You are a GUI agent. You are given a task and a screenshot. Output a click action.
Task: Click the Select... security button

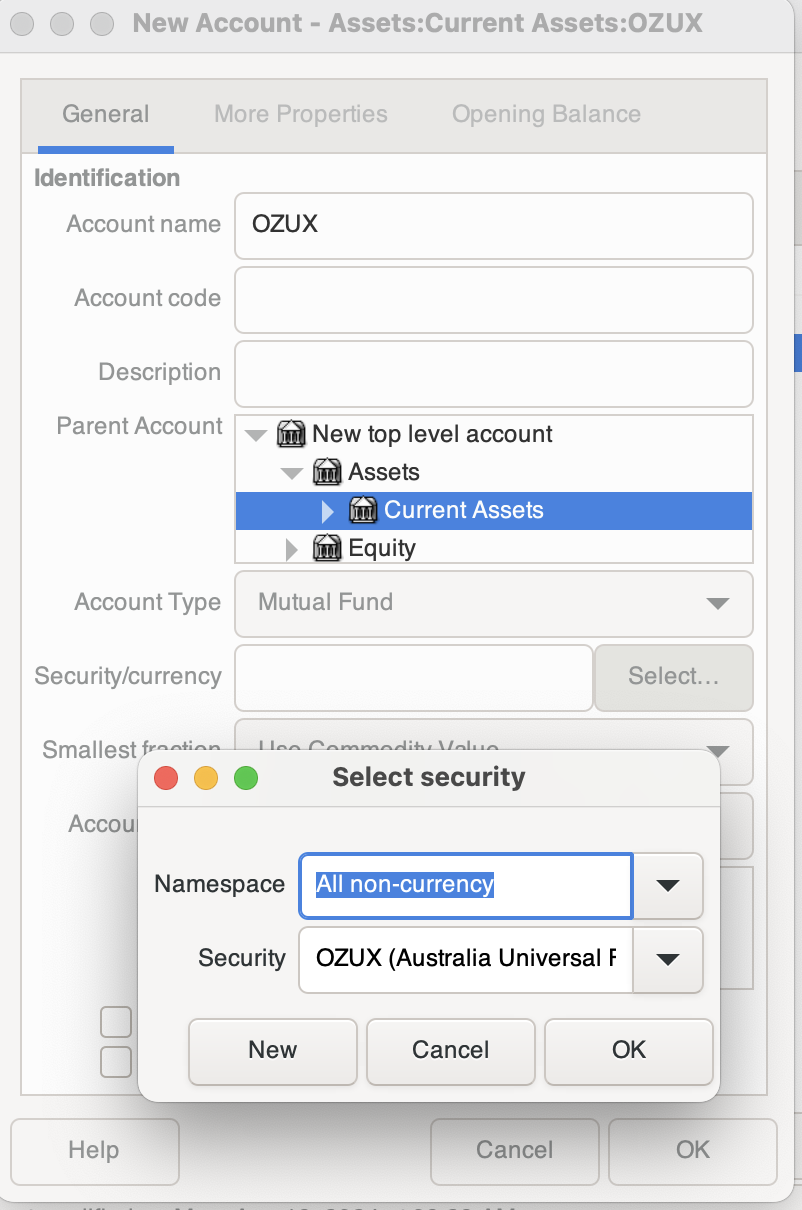click(674, 677)
